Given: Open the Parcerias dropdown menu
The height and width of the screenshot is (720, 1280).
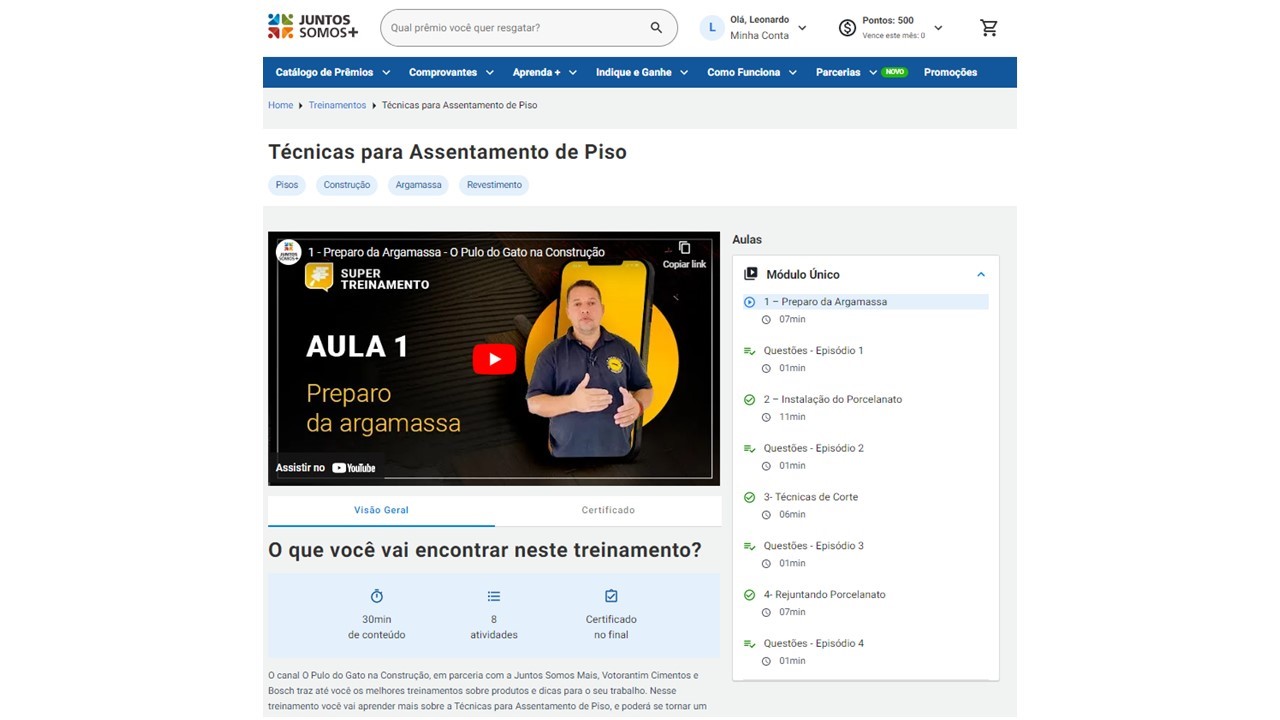Looking at the screenshot, I should tap(846, 72).
